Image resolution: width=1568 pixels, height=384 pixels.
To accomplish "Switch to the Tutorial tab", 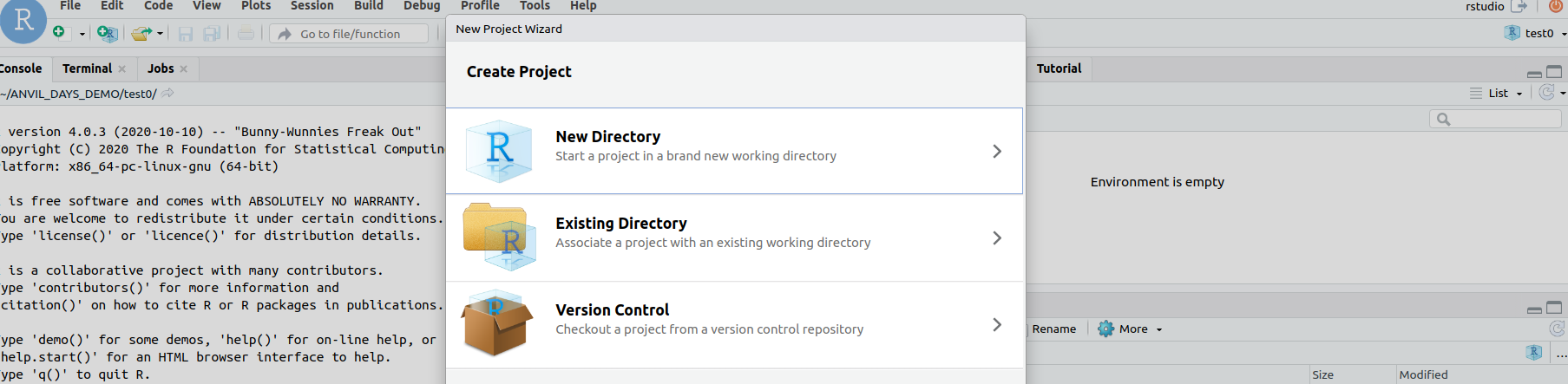I will [1059, 68].
